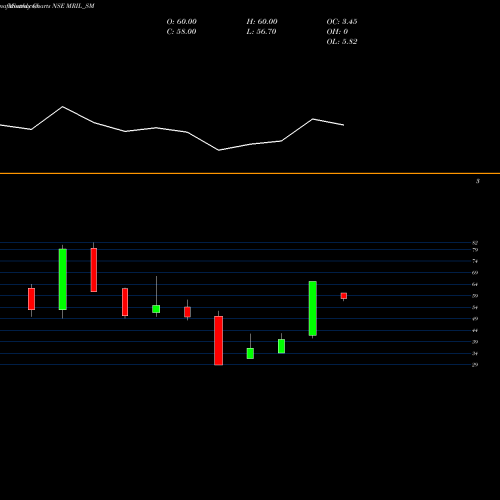Select the long red candlestick dropping to 29
This screenshot has height=500, width=500.
(x=219, y=341)
